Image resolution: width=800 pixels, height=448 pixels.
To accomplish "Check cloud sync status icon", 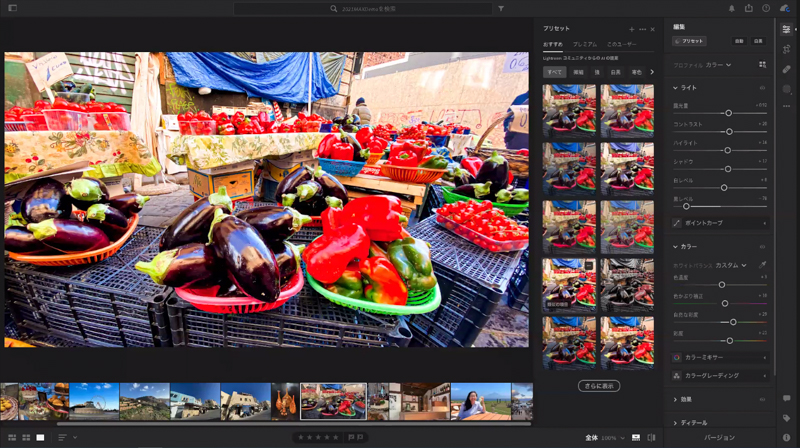I will [x=785, y=8].
